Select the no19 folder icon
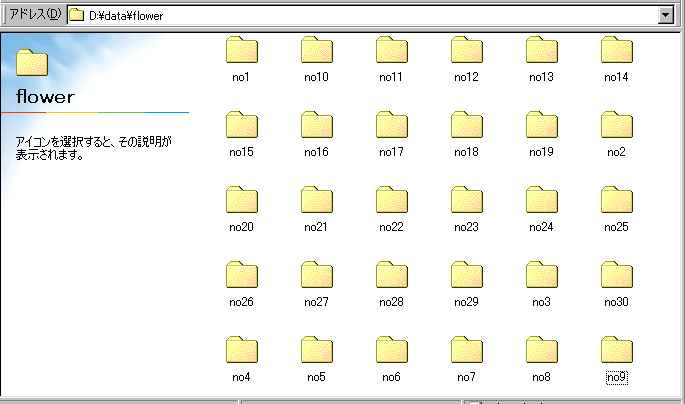 click(x=542, y=125)
